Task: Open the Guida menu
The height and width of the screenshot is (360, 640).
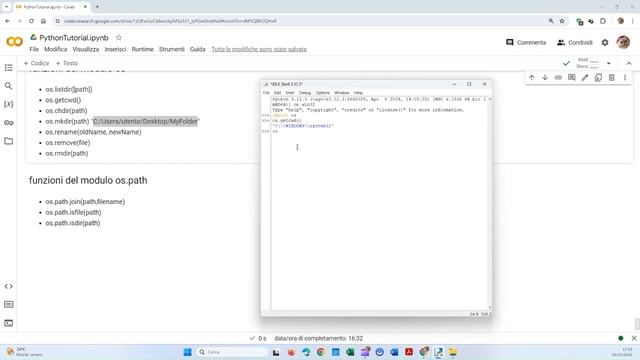Action: 198,49
